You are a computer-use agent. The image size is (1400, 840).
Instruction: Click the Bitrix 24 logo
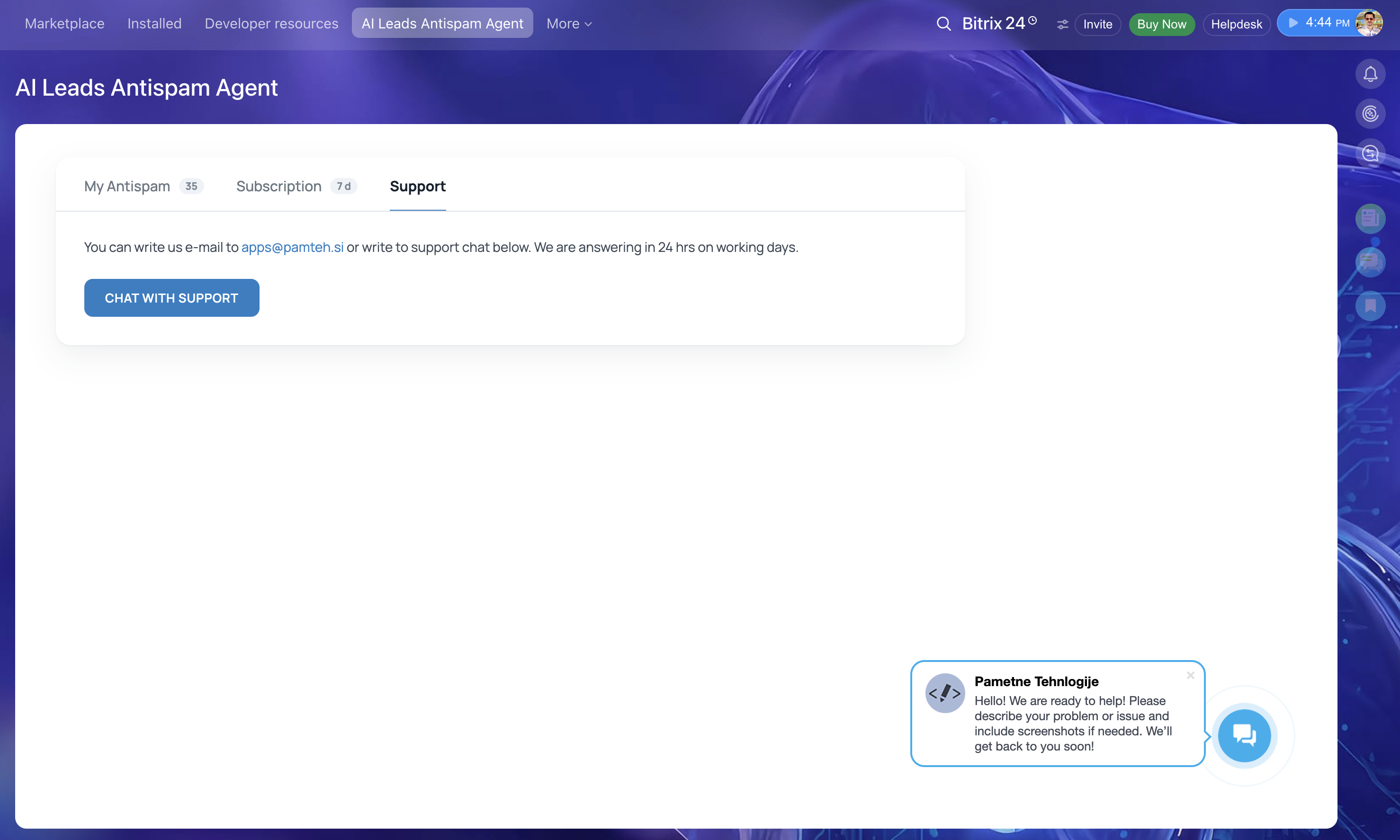tap(994, 24)
